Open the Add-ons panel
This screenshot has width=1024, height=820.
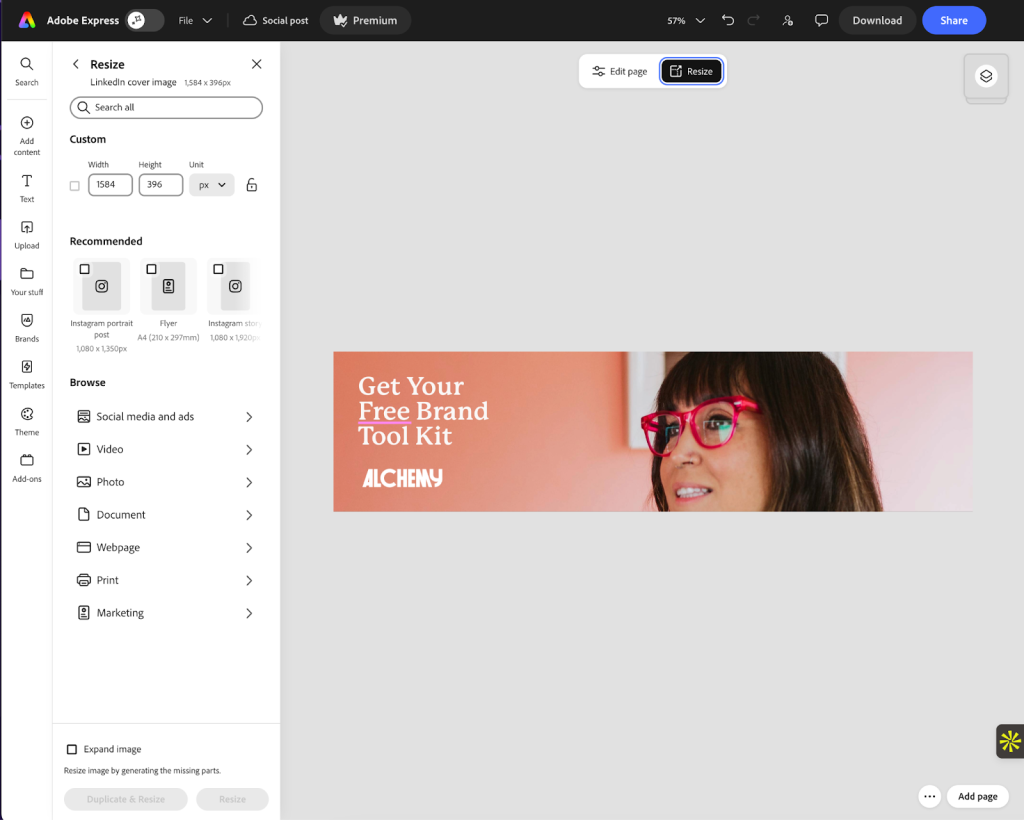[x=27, y=468]
